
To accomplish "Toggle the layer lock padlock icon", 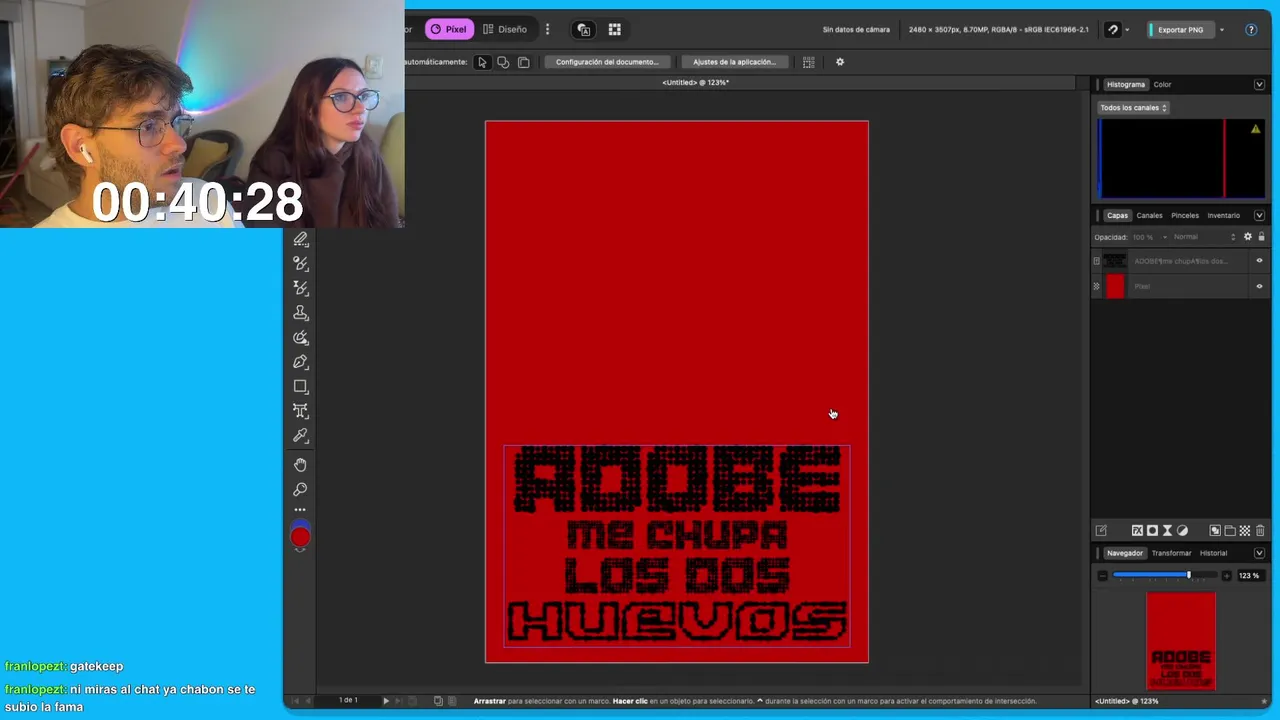I will tap(1261, 237).
